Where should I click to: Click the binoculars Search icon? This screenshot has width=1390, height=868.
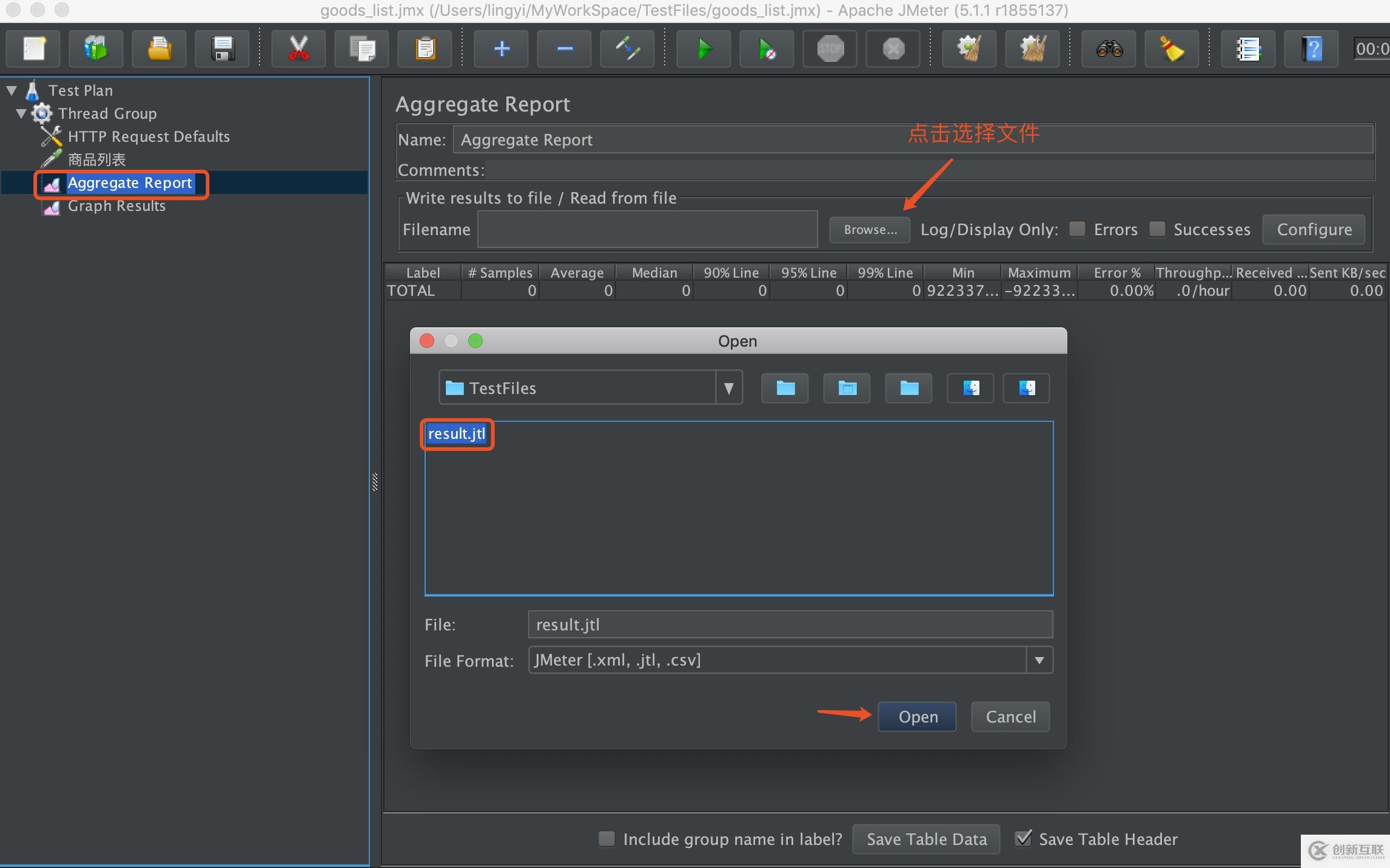(x=1109, y=48)
